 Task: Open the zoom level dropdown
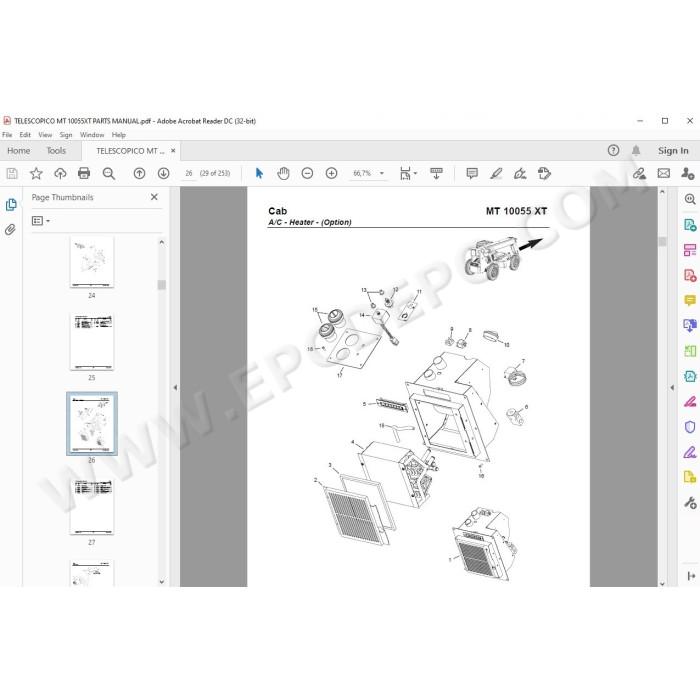tap(382, 173)
